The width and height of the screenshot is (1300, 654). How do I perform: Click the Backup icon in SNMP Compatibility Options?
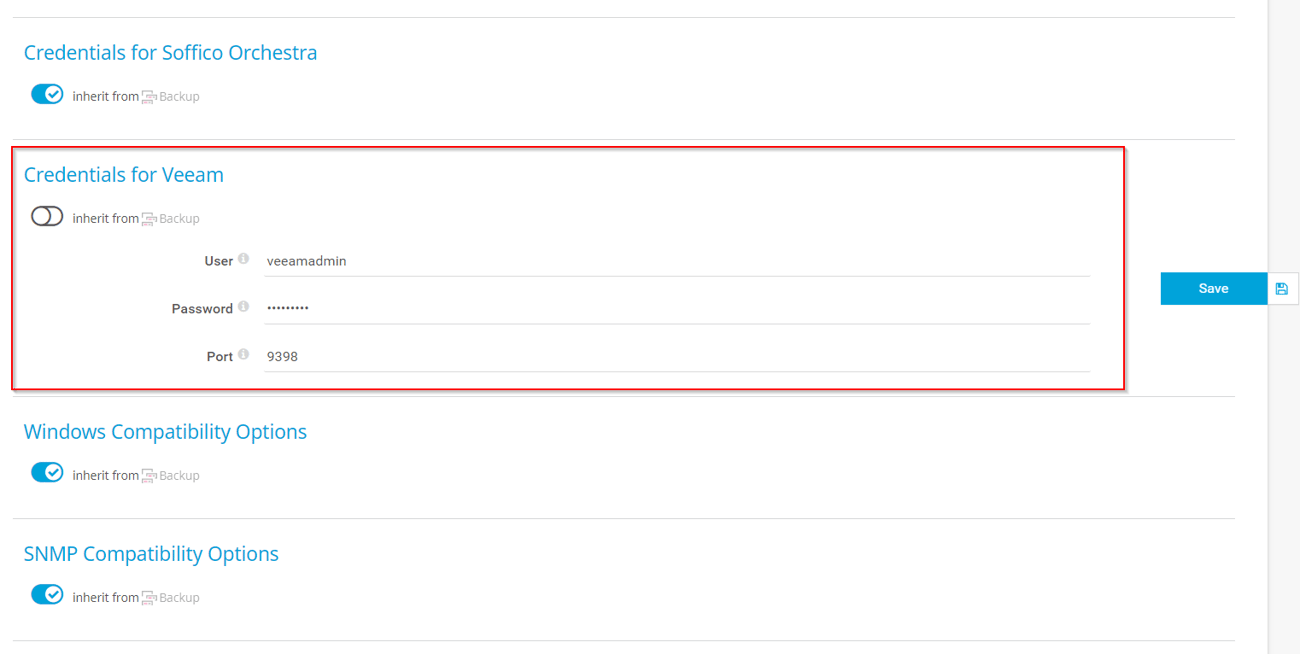(148, 596)
